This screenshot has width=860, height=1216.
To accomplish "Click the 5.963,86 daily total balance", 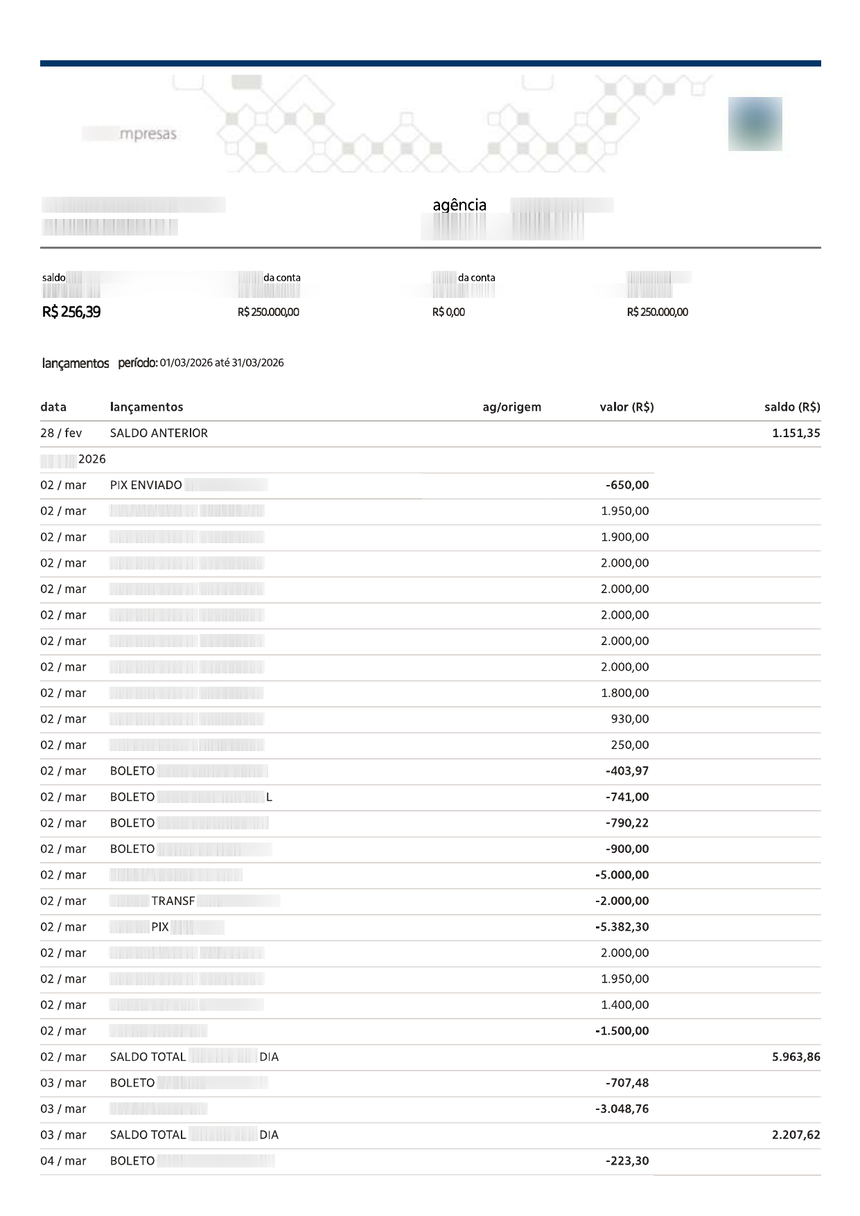I will tap(796, 1057).
